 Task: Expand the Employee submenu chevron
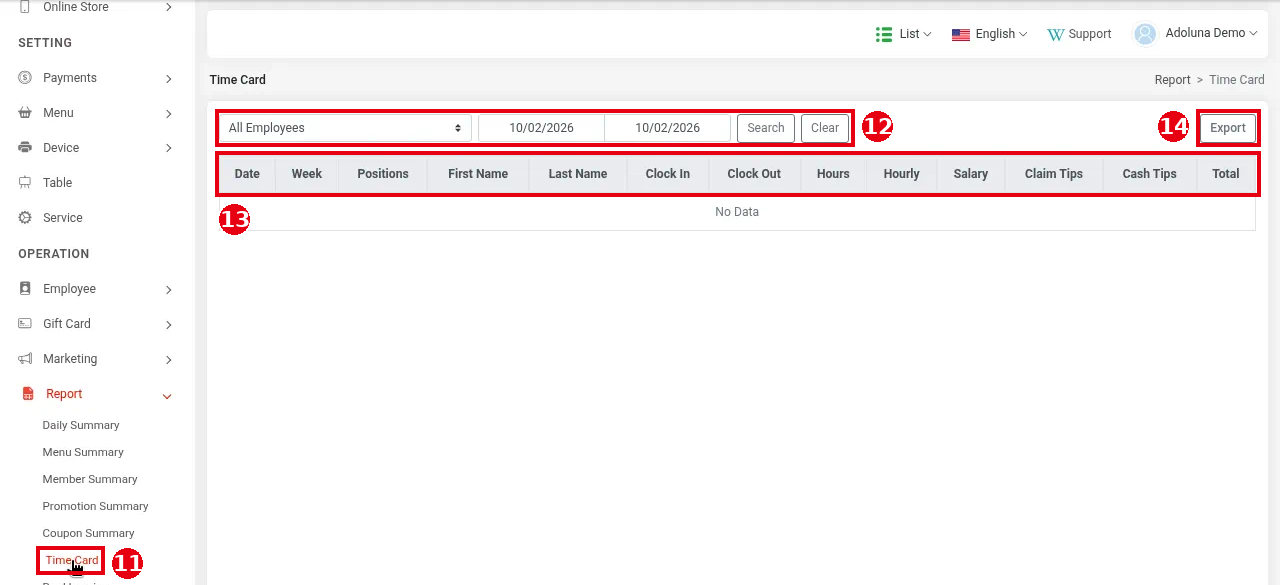click(168, 290)
